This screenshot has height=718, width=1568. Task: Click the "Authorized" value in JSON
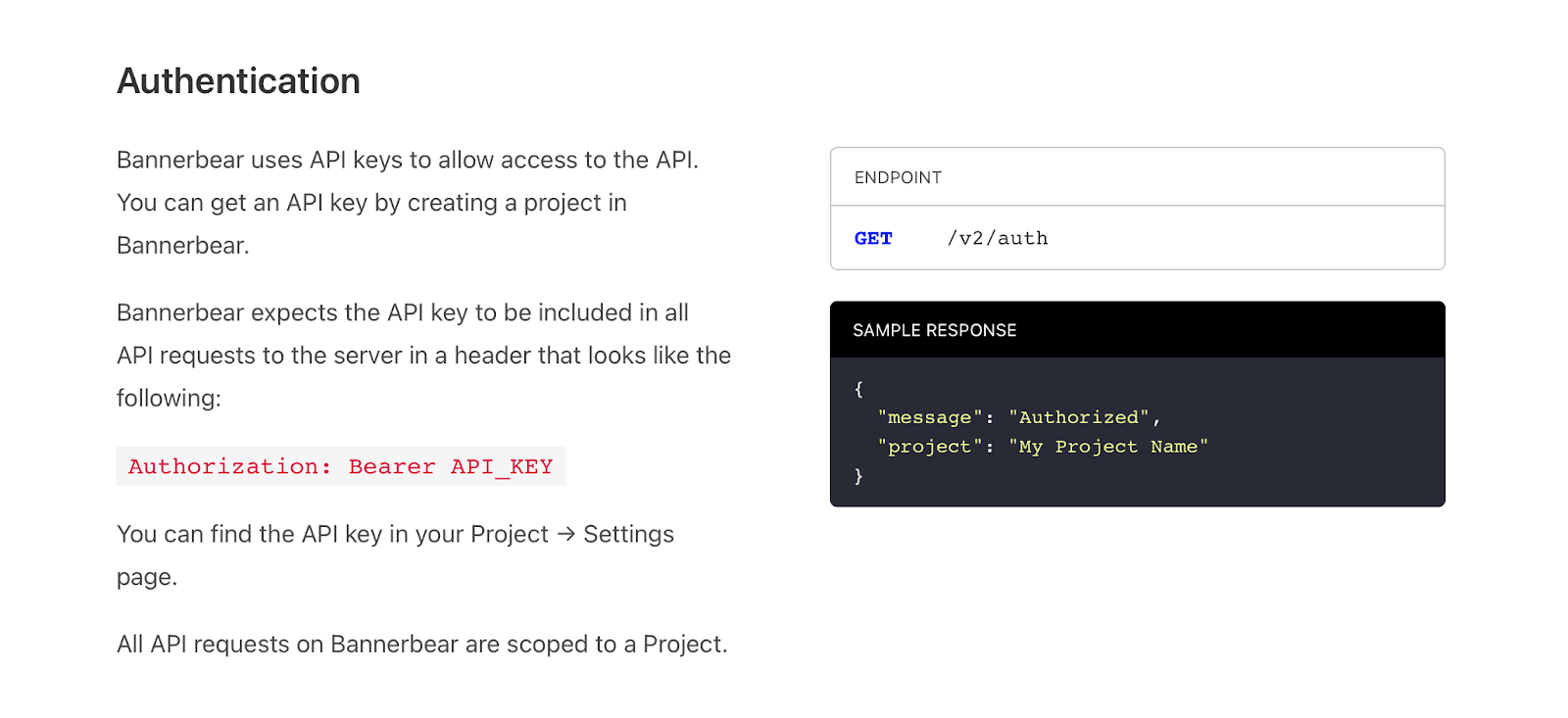pos(1079,417)
